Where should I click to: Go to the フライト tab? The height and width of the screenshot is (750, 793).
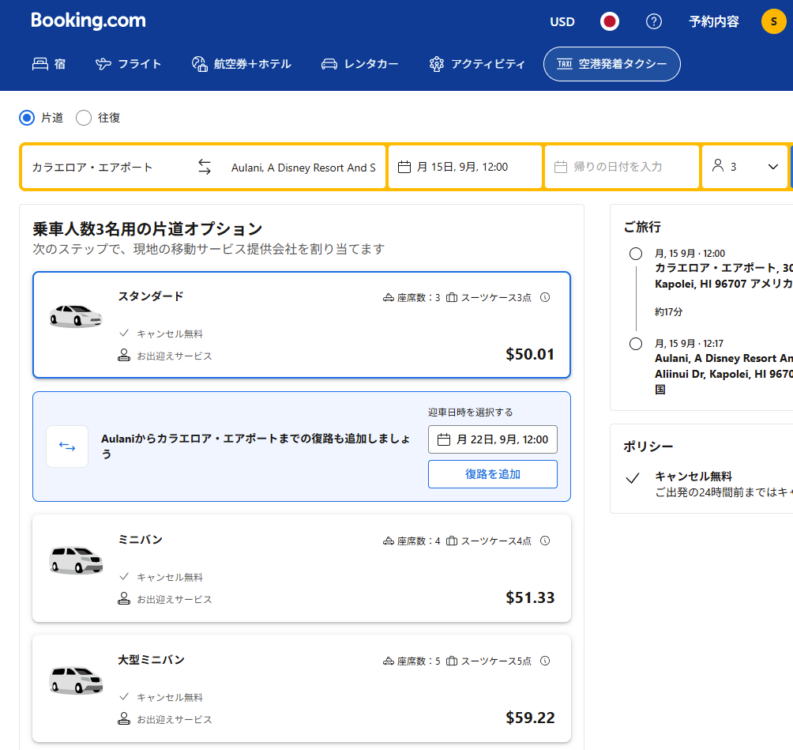(128, 64)
